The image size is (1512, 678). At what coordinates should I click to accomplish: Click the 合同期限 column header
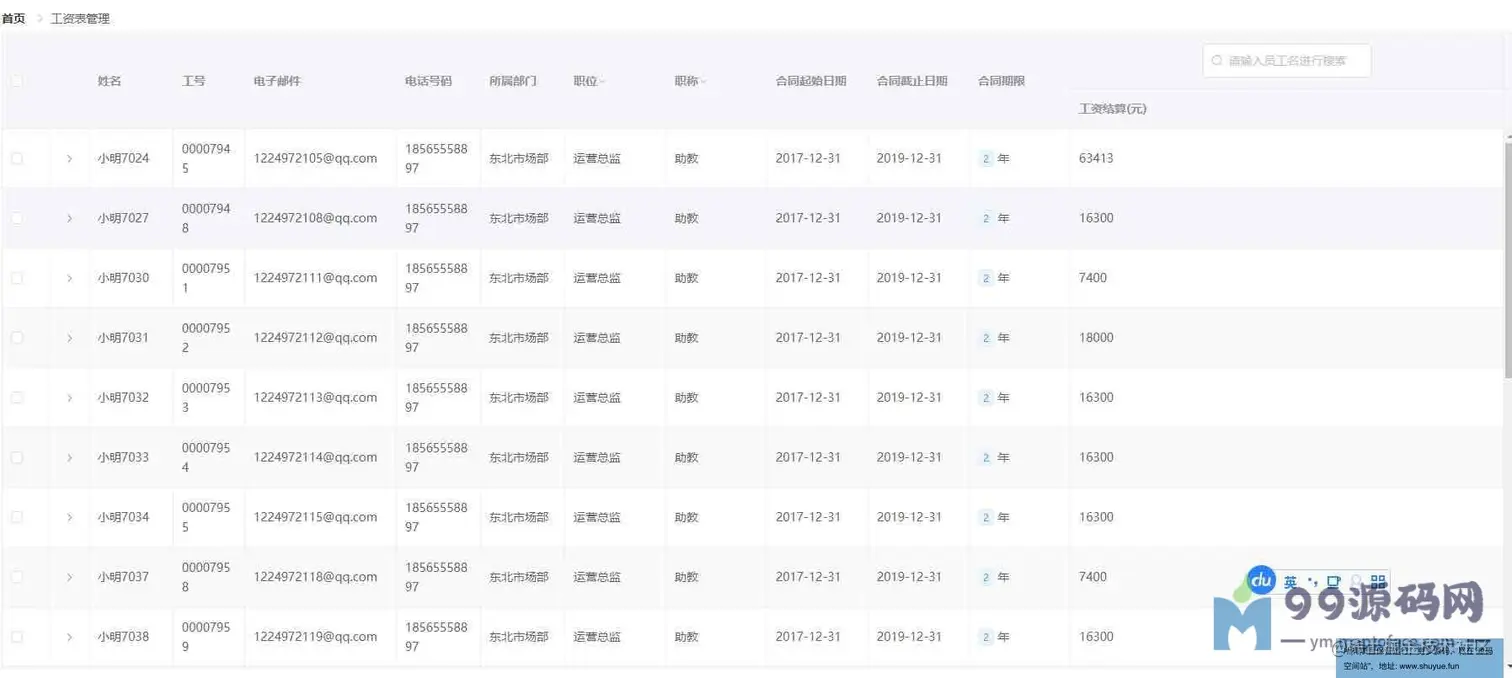point(1002,81)
